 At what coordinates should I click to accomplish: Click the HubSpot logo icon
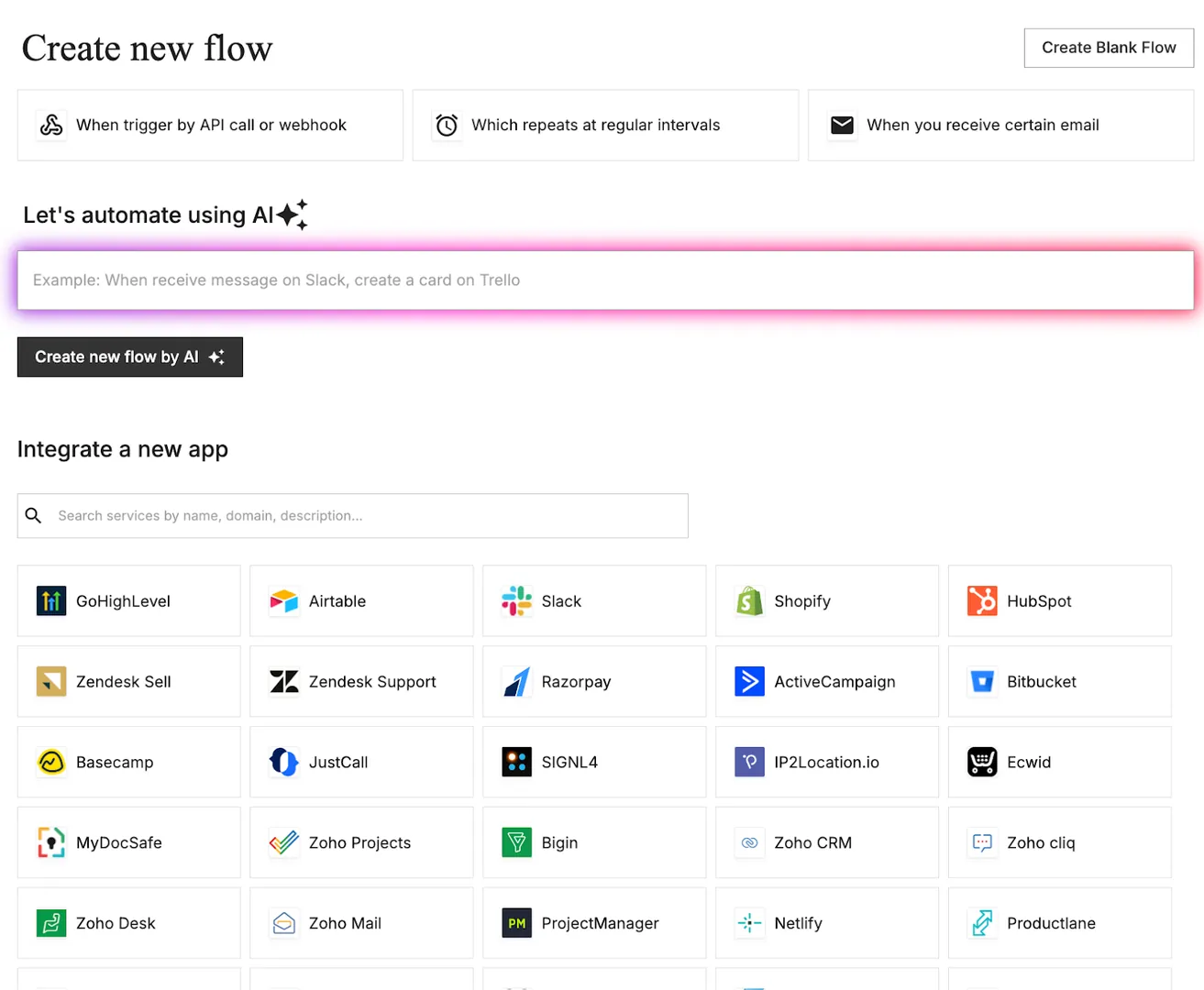coord(982,601)
